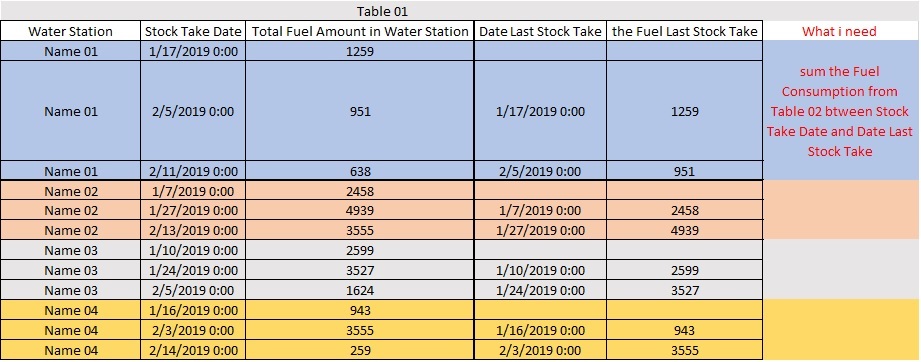This screenshot has width=921, height=362.
Task: Click the red 'What i need' cell
Action: click(x=839, y=32)
